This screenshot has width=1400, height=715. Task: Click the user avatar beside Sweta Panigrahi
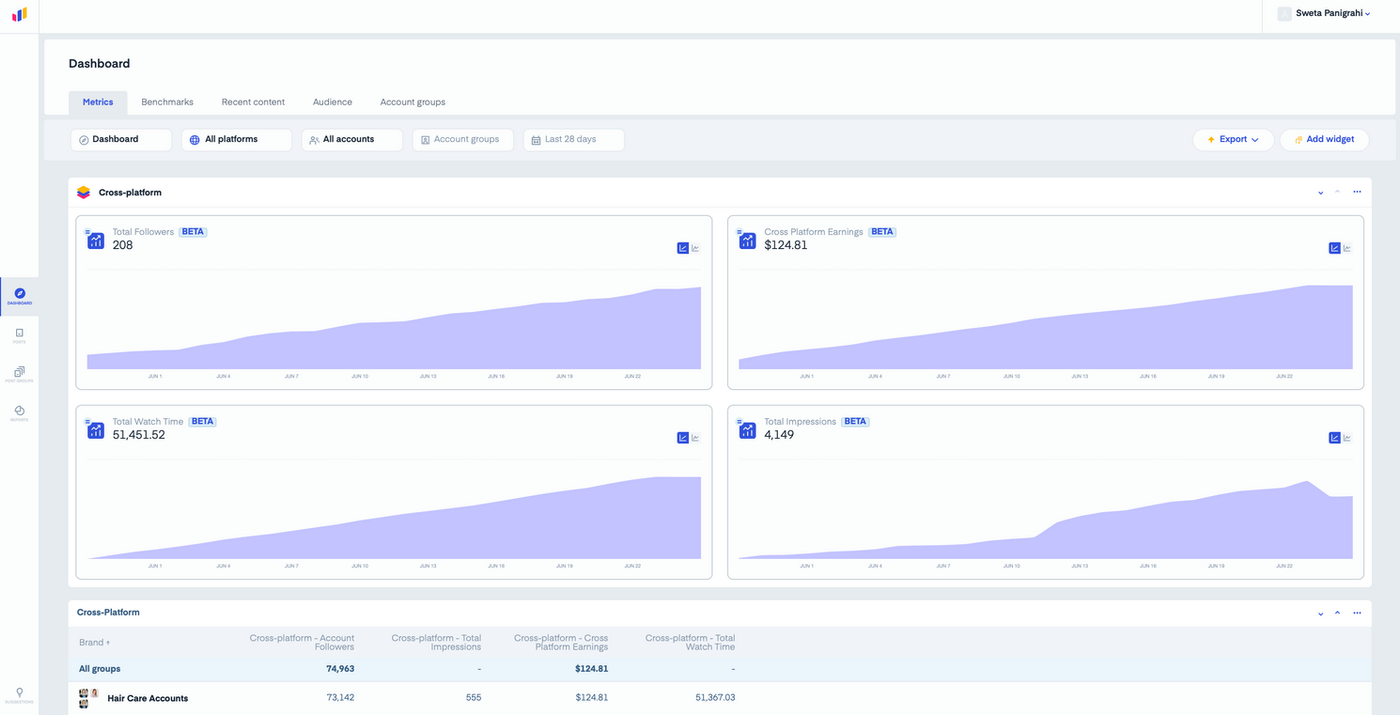[1284, 14]
